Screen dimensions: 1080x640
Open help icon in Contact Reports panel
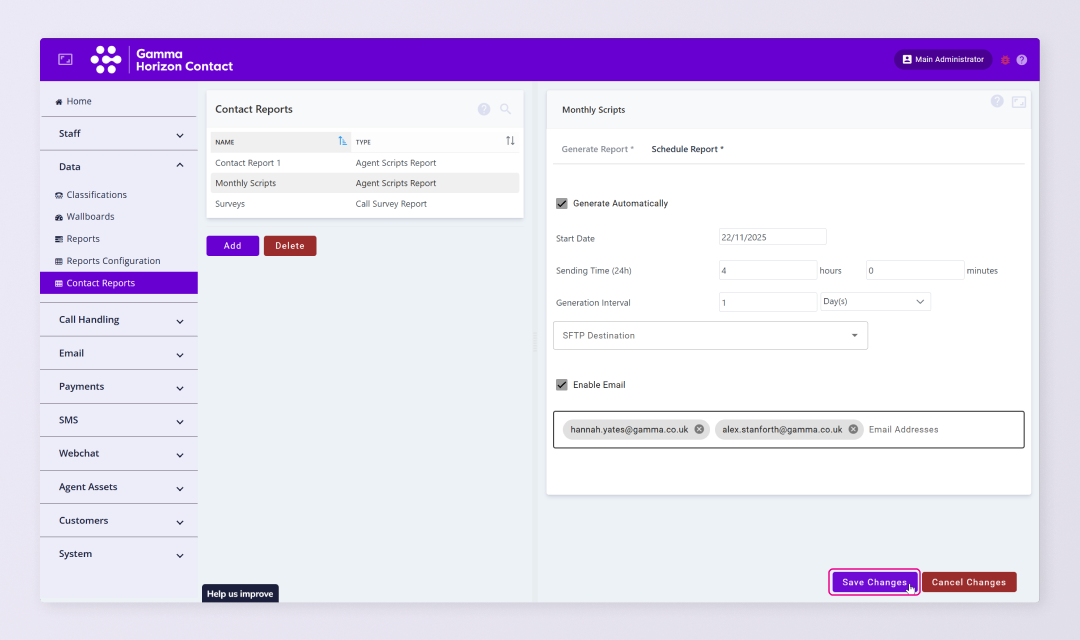pos(484,109)
